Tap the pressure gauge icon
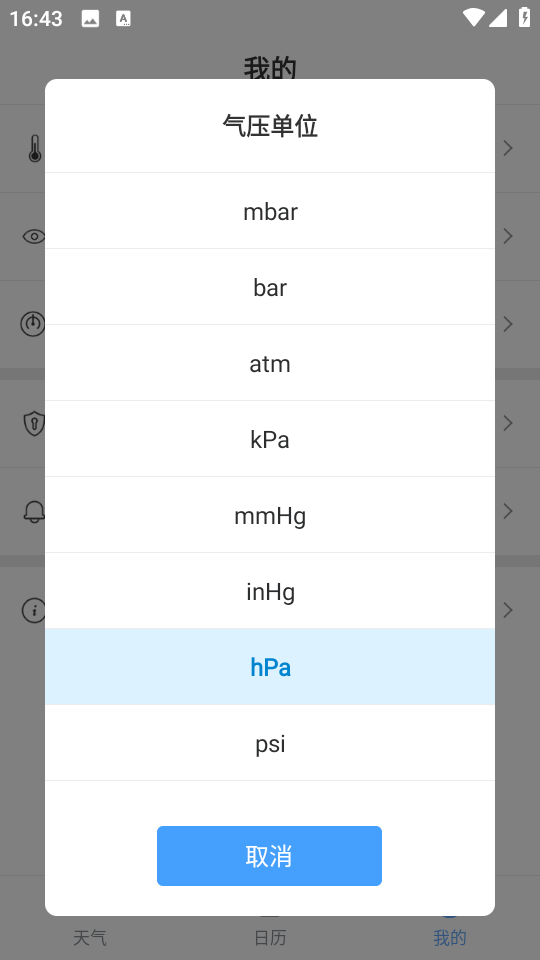 click(33, 324)
